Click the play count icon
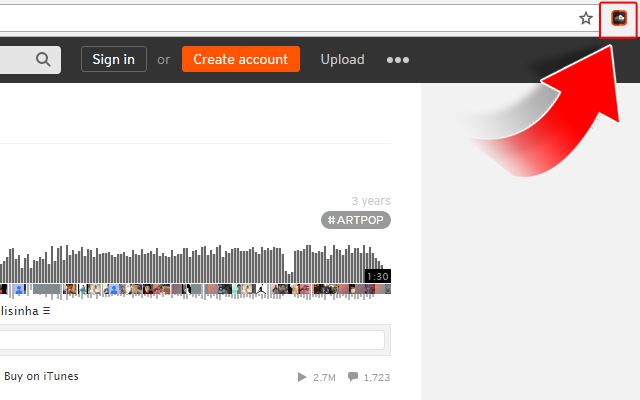640x400 pixels. [x=302, y=377]
